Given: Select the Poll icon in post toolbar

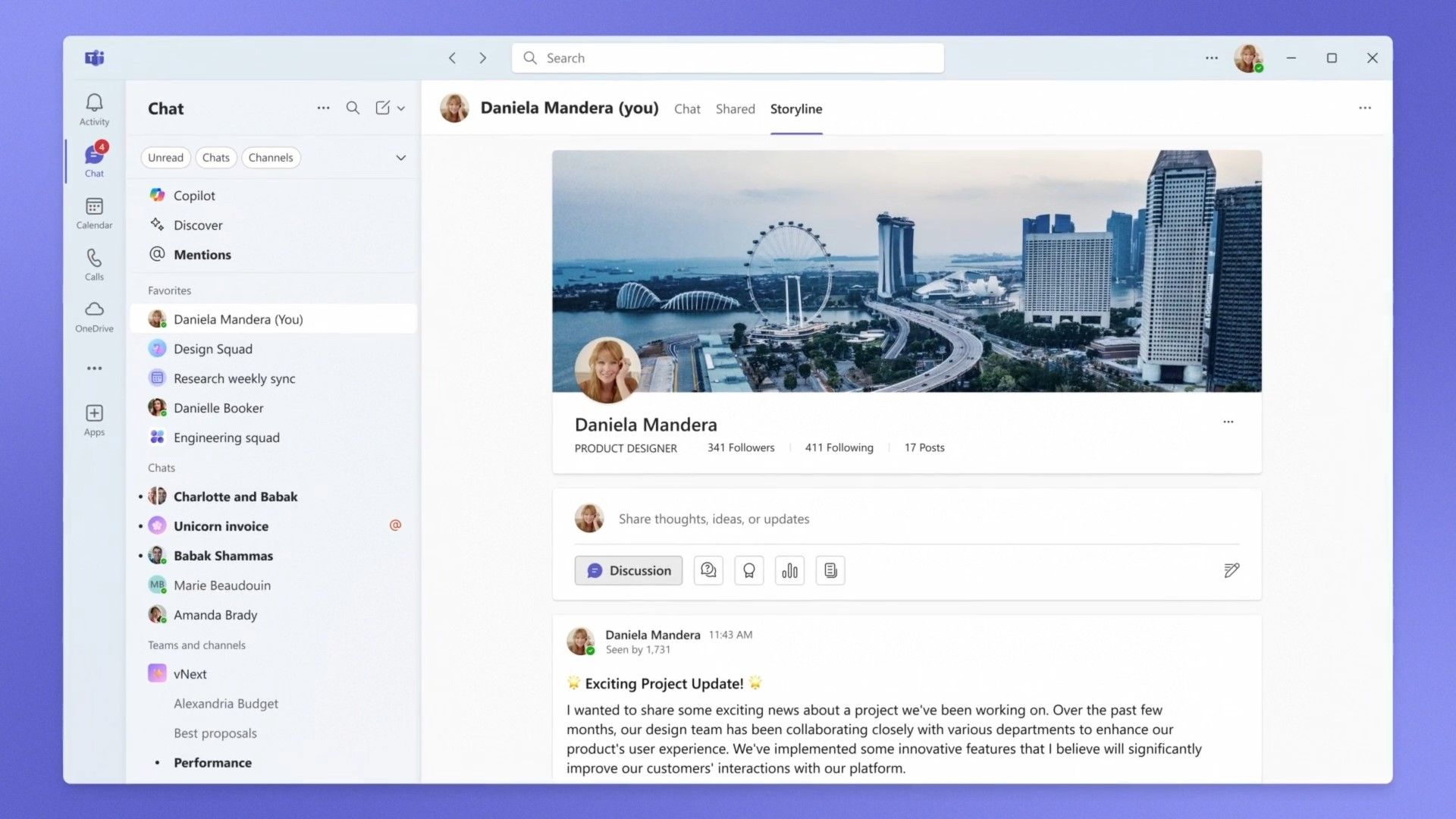Looking at the screenshot, I should [x=790, y=570].
